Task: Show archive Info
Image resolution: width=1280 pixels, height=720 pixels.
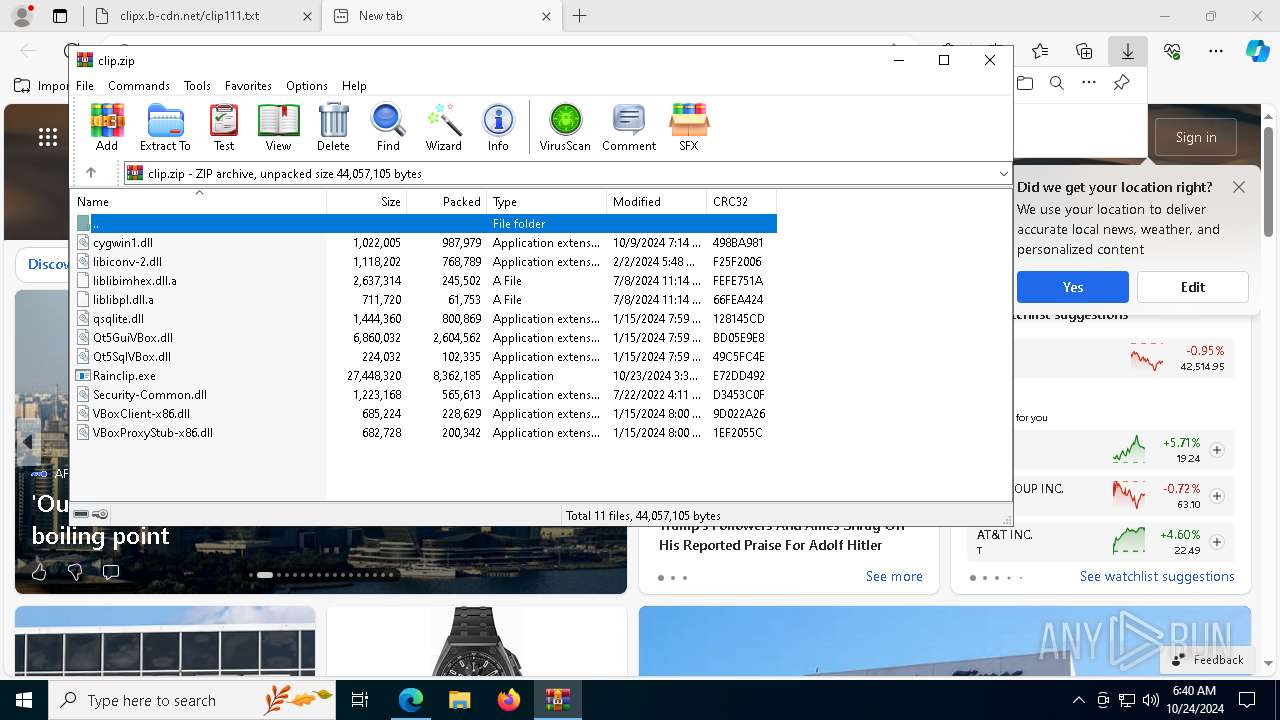Action: point(498,127)
